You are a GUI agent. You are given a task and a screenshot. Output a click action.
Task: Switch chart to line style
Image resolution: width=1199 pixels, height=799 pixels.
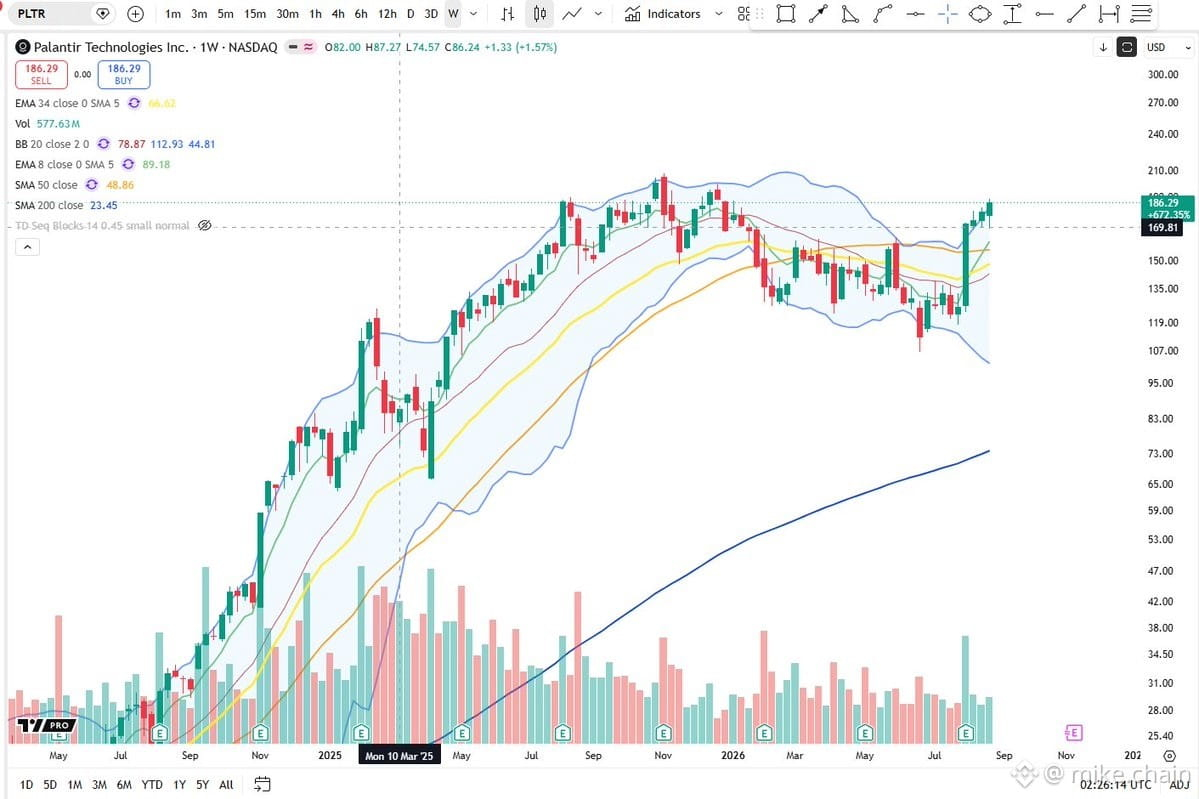(x=572, y=14)
